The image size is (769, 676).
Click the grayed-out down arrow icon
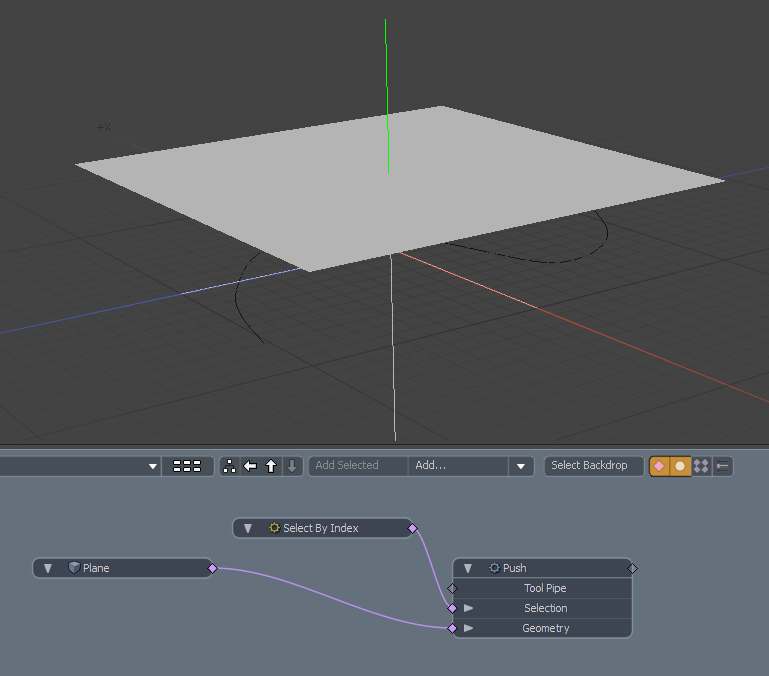click(291, 466)
